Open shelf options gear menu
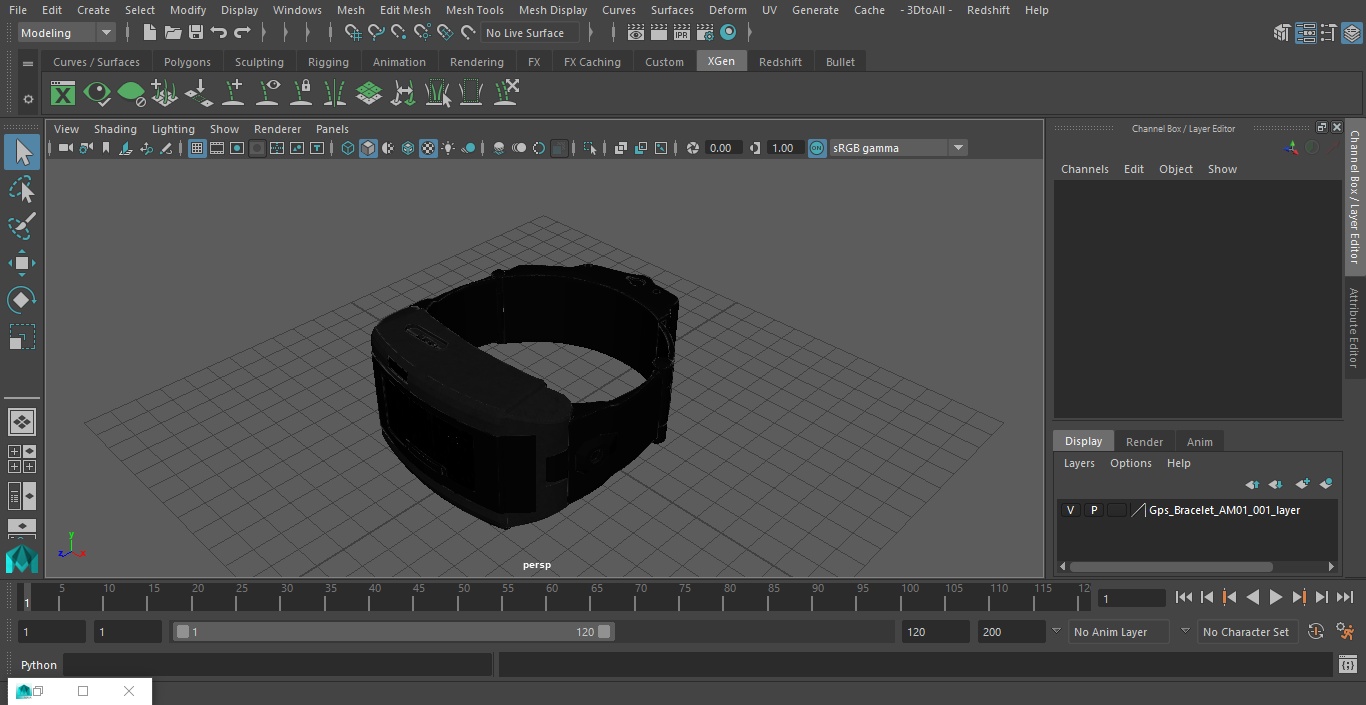 pyautogui.click(x=28, y=99)
